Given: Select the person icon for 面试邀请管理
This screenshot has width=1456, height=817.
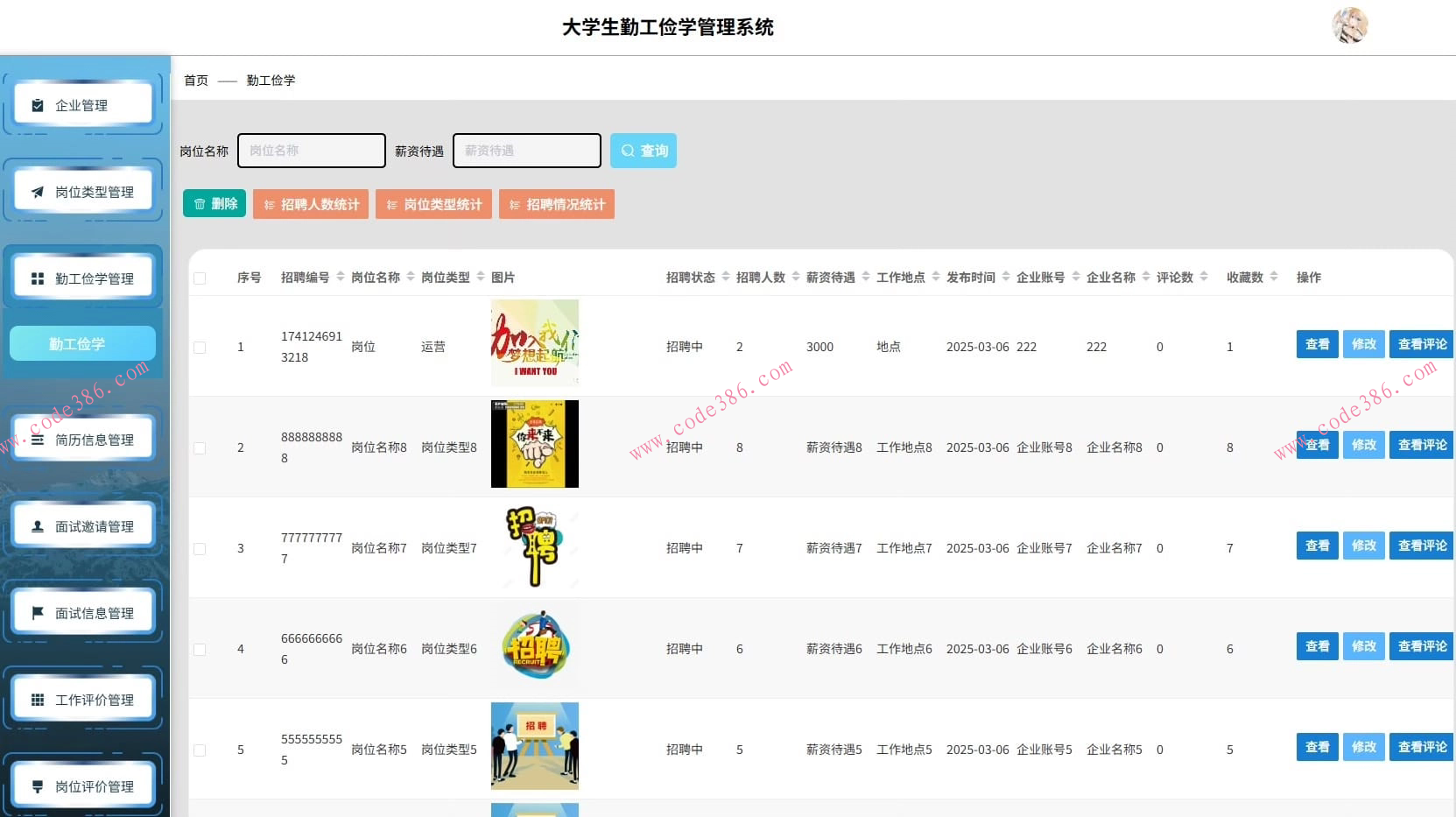Looking at the screenshot, I should 37,525.
